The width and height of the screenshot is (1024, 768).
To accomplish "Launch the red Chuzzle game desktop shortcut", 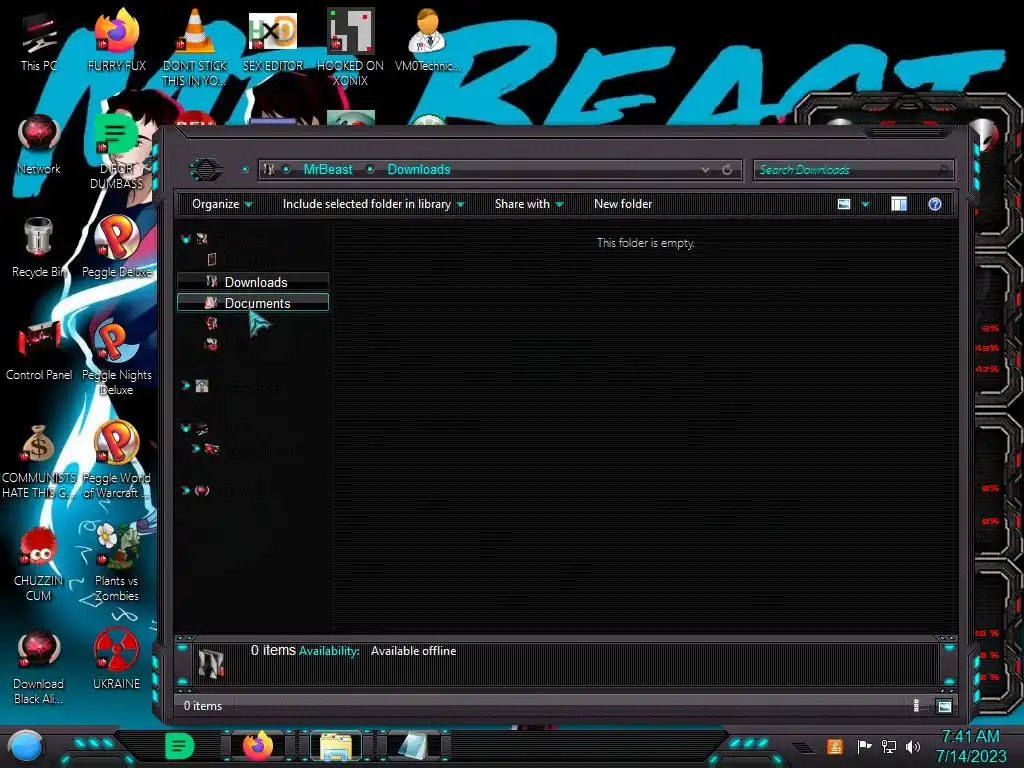I will (x=39, y=564).
